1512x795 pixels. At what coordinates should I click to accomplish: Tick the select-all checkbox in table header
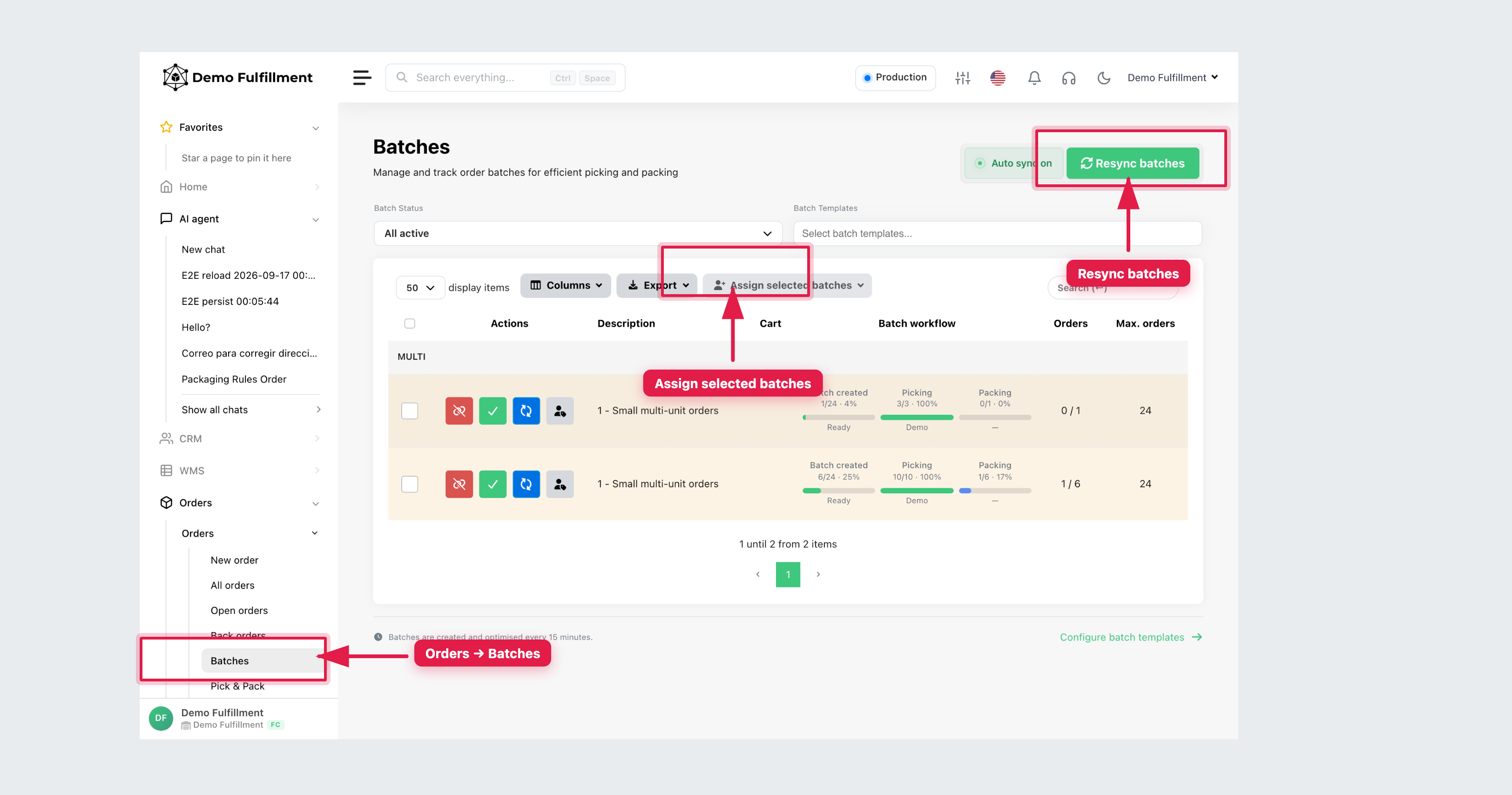click(410, 323)
